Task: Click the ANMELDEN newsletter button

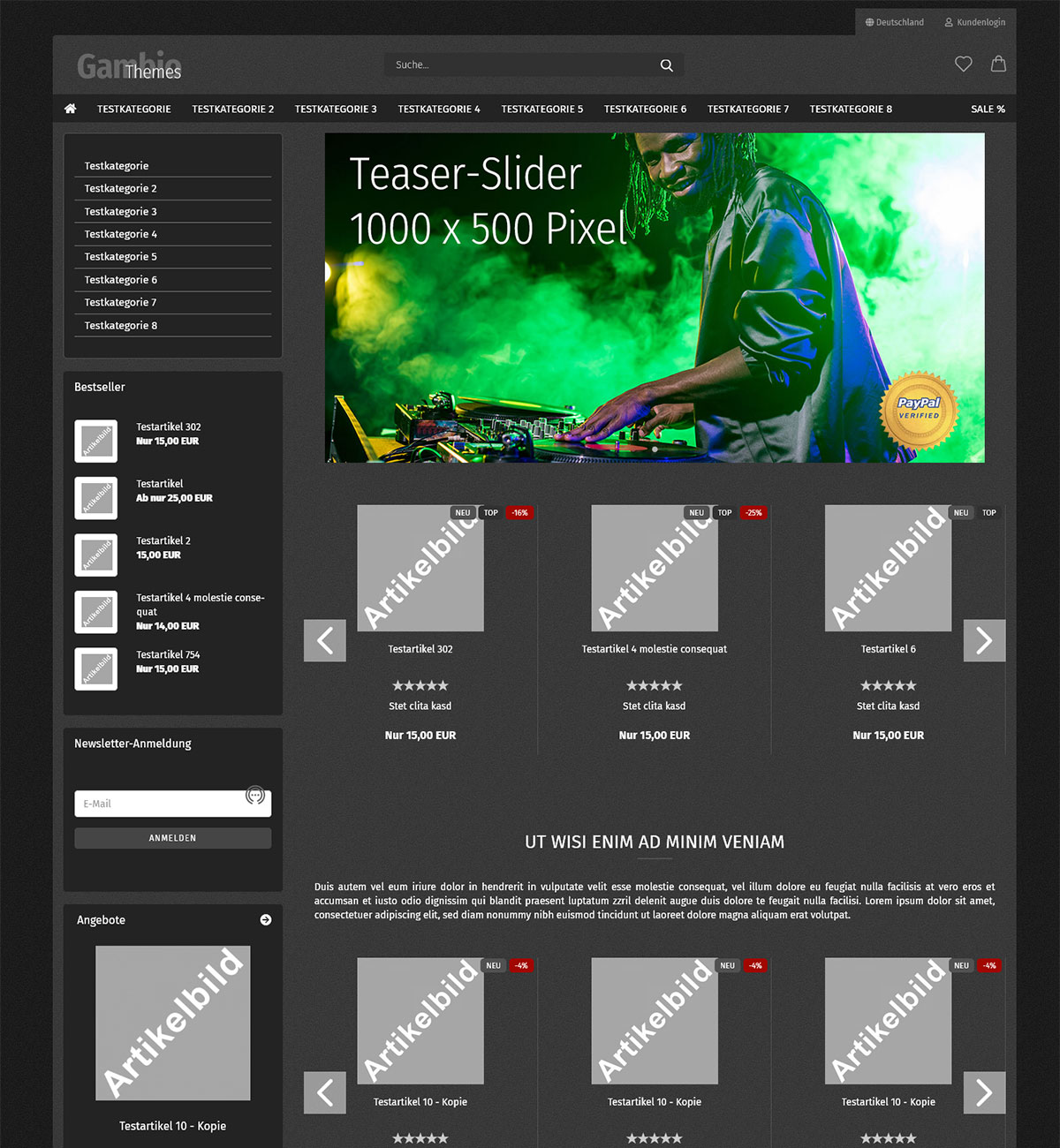Action: (172, 837)
